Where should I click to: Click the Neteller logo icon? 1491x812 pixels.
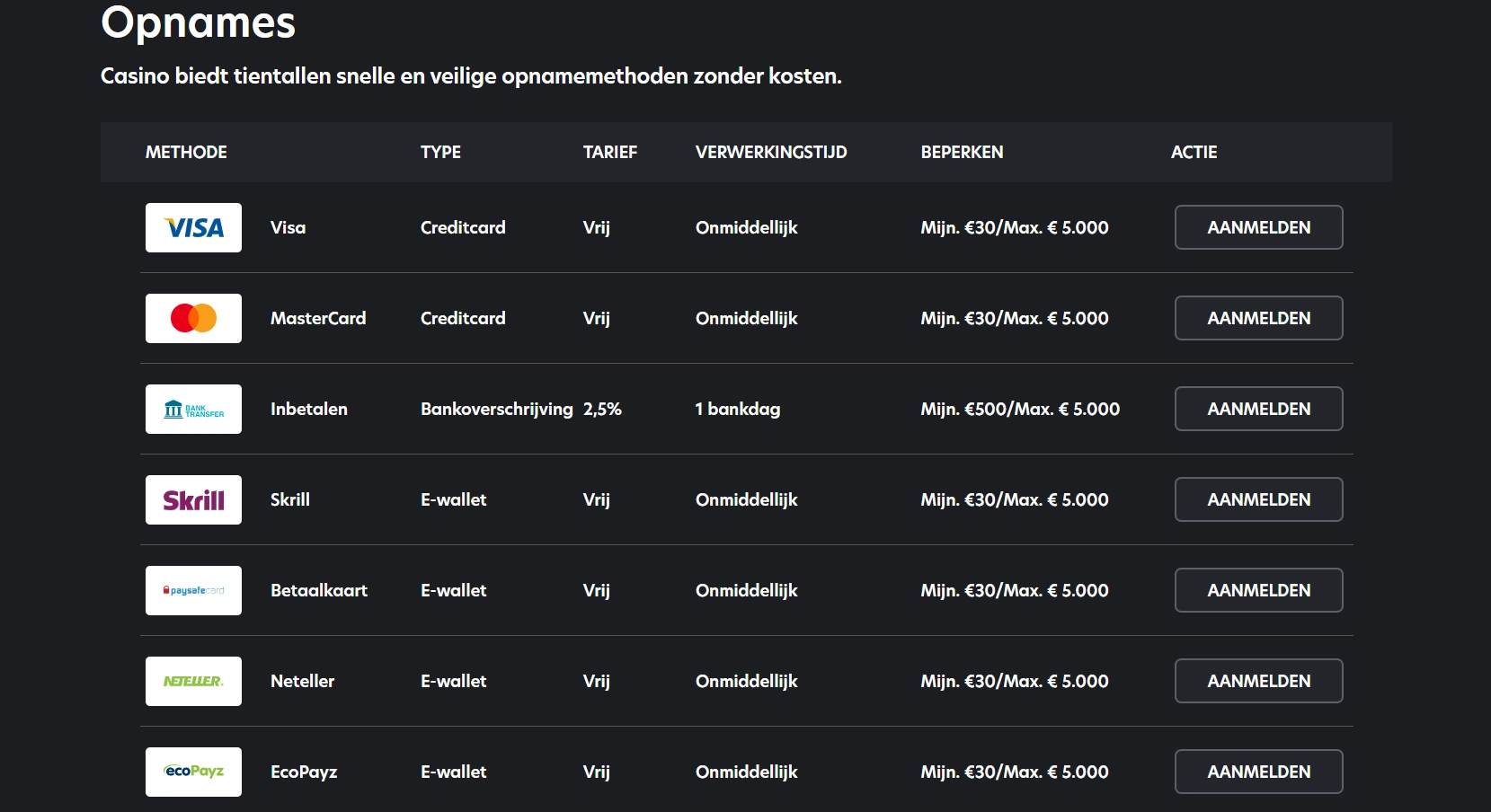point(193,681)
